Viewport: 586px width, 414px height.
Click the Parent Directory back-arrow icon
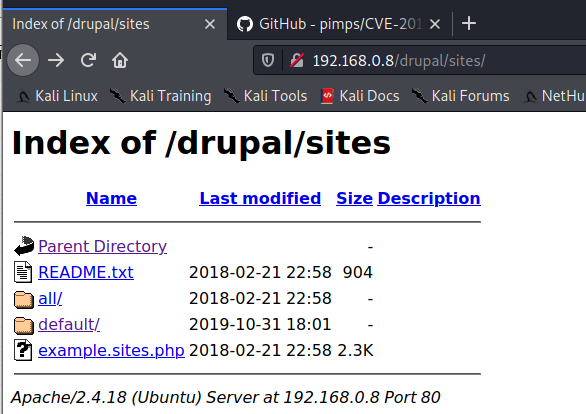click(24, 245)
